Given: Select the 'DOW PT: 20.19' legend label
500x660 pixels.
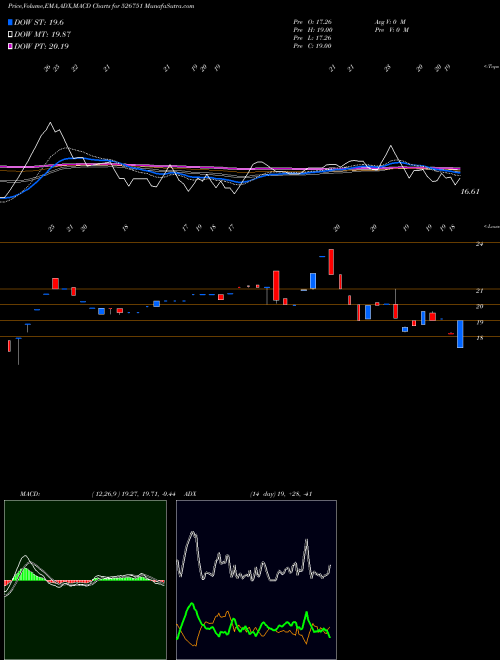Looking at the screenshot, I should point(41,46).
